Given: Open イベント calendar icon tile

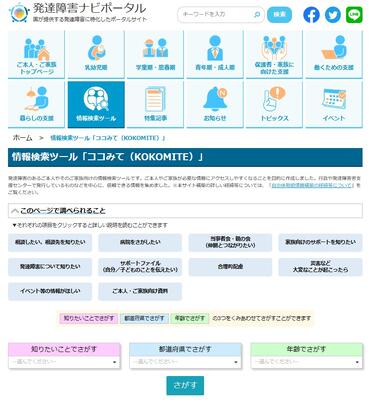Looking at the screenshot, I should (334, 105).
